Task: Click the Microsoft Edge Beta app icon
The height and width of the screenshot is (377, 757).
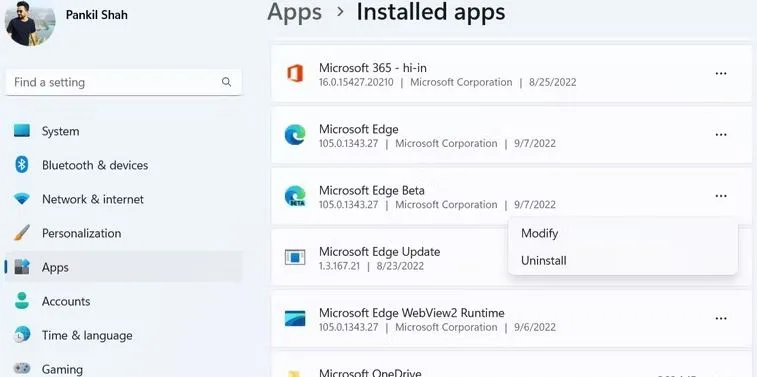Action: pyautogui.click(x=294, y=196)
